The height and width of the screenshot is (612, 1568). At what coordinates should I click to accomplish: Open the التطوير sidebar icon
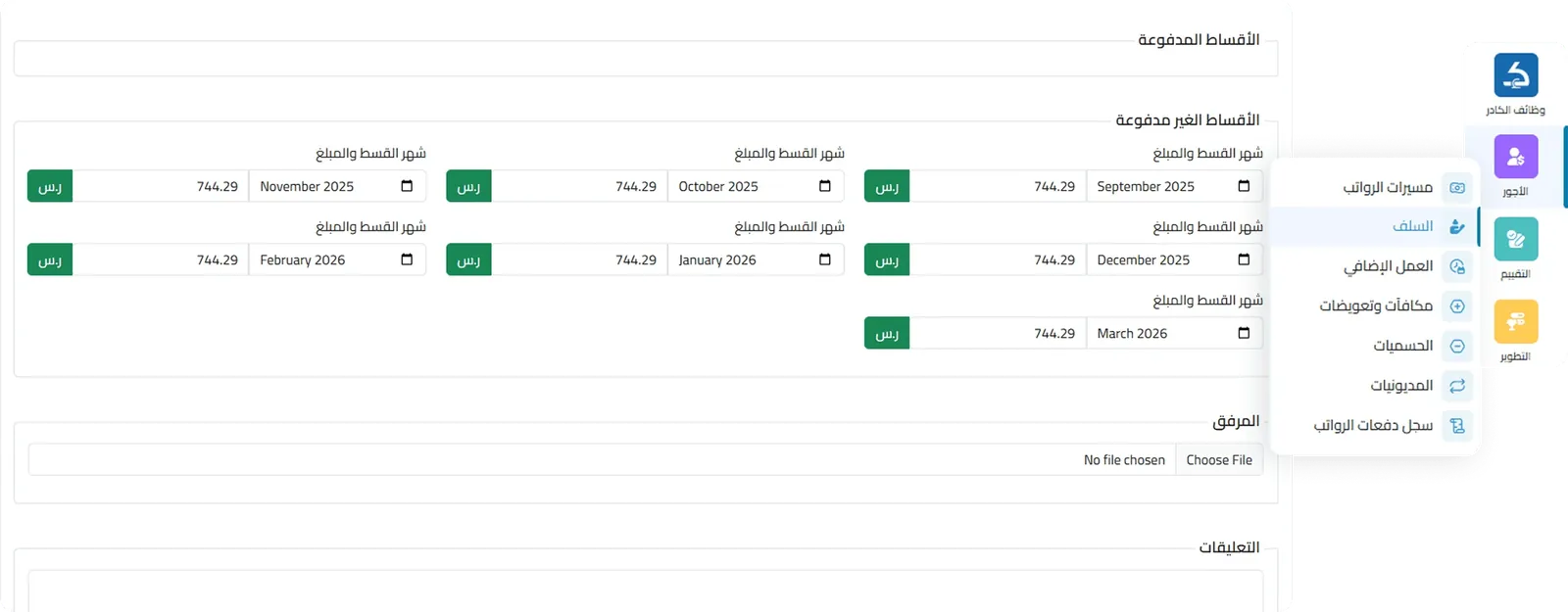tap(1515, 321)
